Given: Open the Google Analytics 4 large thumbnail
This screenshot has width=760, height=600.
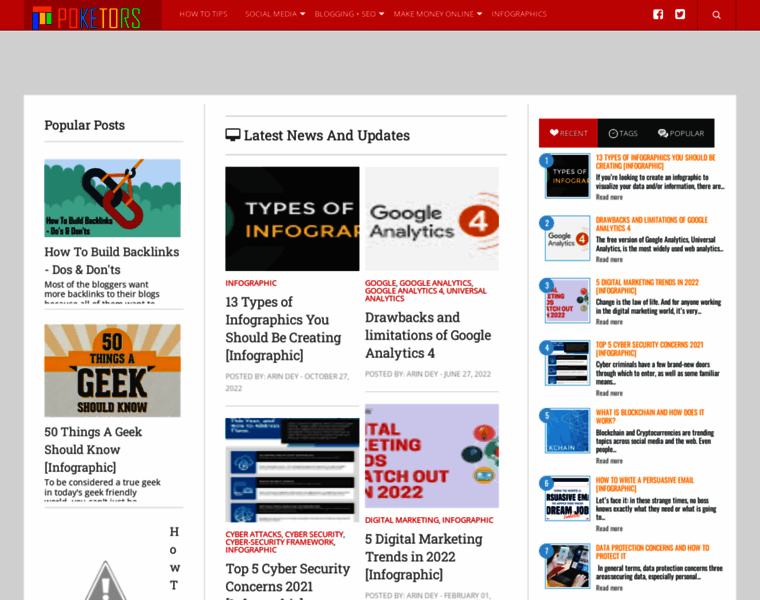Looking at the screenshot, I should tap(432, 219).
